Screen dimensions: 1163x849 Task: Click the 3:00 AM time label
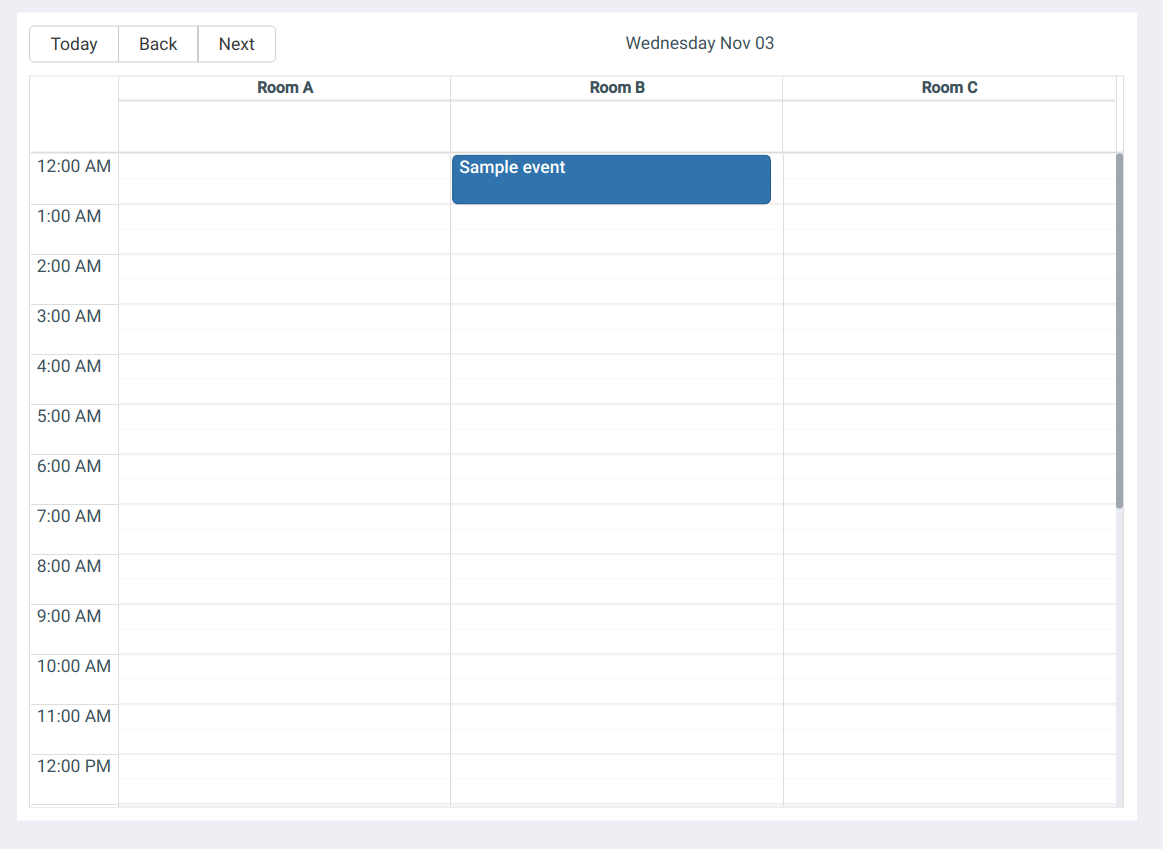pos(69,317)
